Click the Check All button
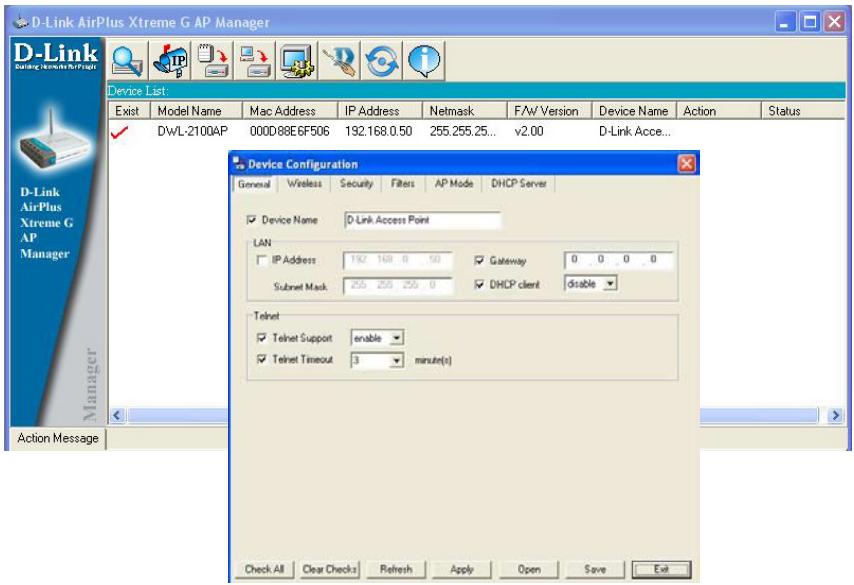This screenshot has width=854, height=585. 264,569
